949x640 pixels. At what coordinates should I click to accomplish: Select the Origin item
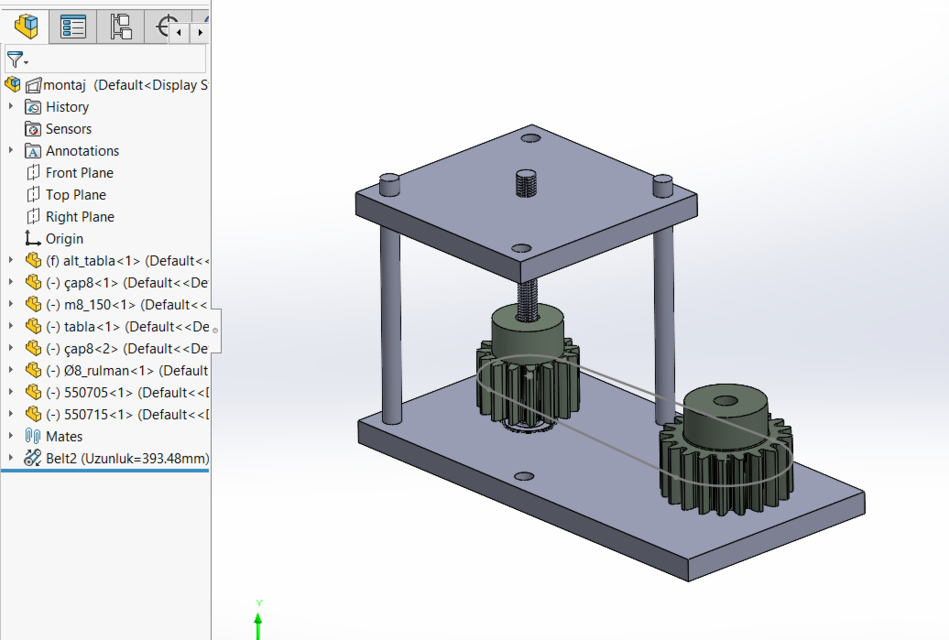pyautogui.click(x=63, y=238)
